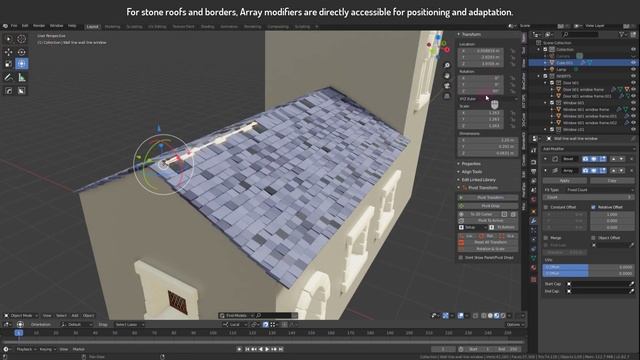Switch to the Modeling workspace tab
The image size is (640, 360).
[x=112, y=27]
